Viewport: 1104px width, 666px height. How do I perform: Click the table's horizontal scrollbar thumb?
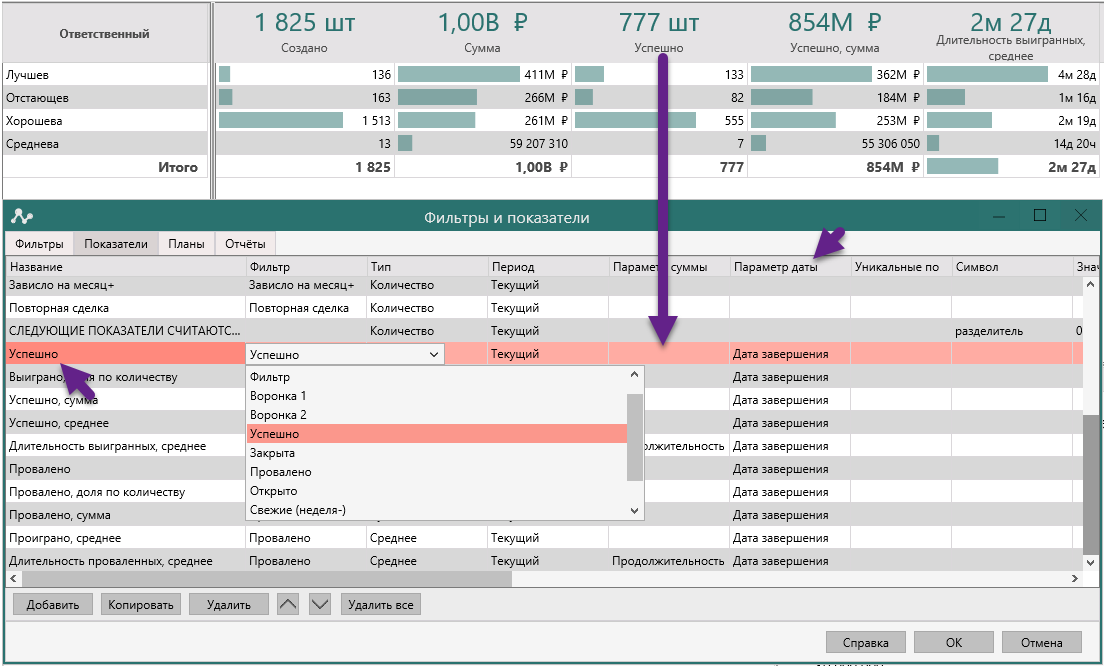(265, 579)
